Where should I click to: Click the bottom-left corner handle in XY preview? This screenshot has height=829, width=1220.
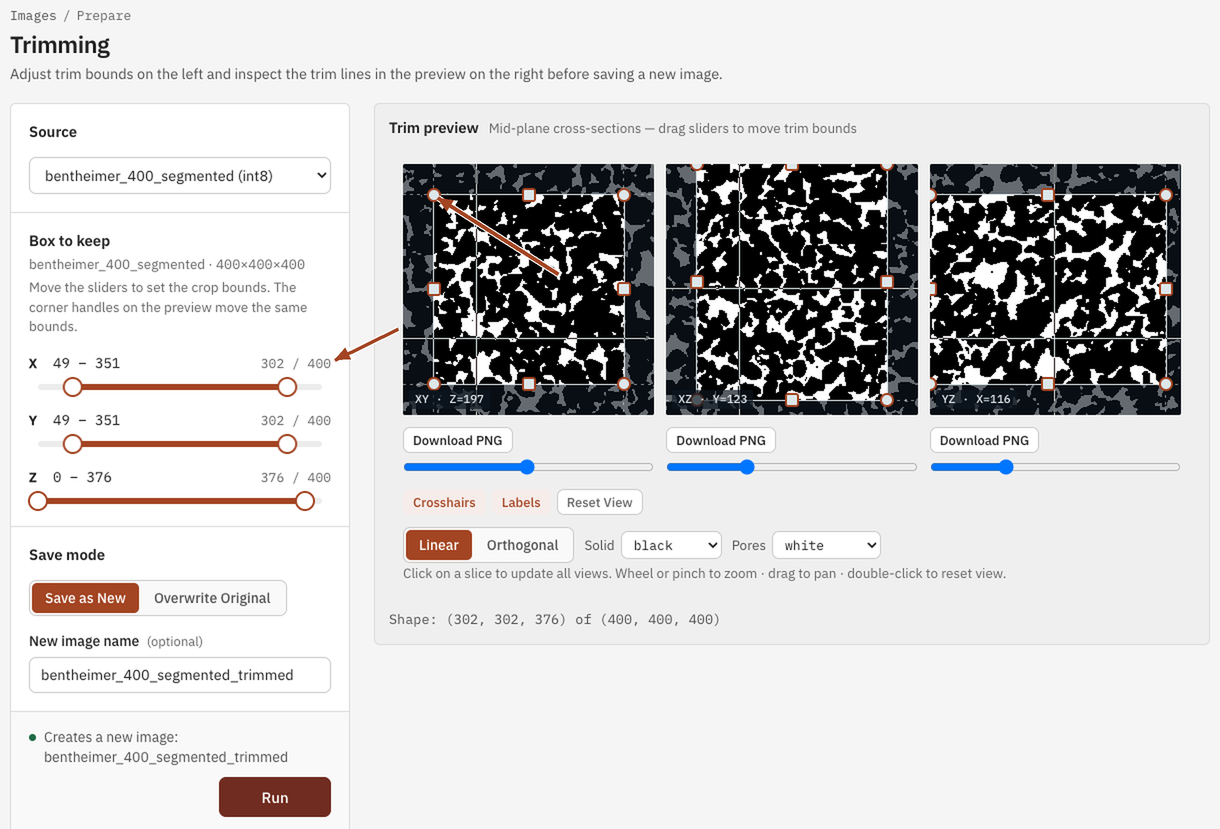pos(434,384)
